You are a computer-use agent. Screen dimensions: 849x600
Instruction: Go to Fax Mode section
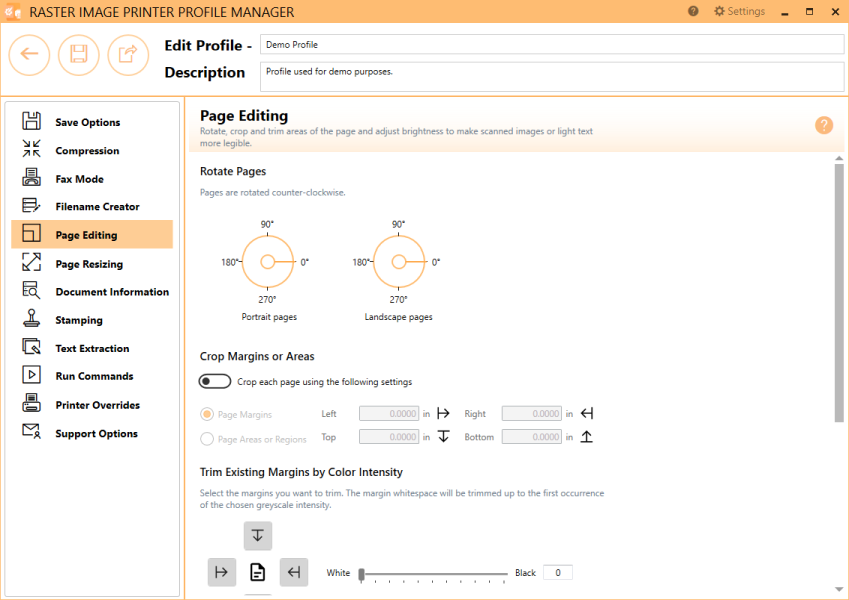(x=92, y=179)
